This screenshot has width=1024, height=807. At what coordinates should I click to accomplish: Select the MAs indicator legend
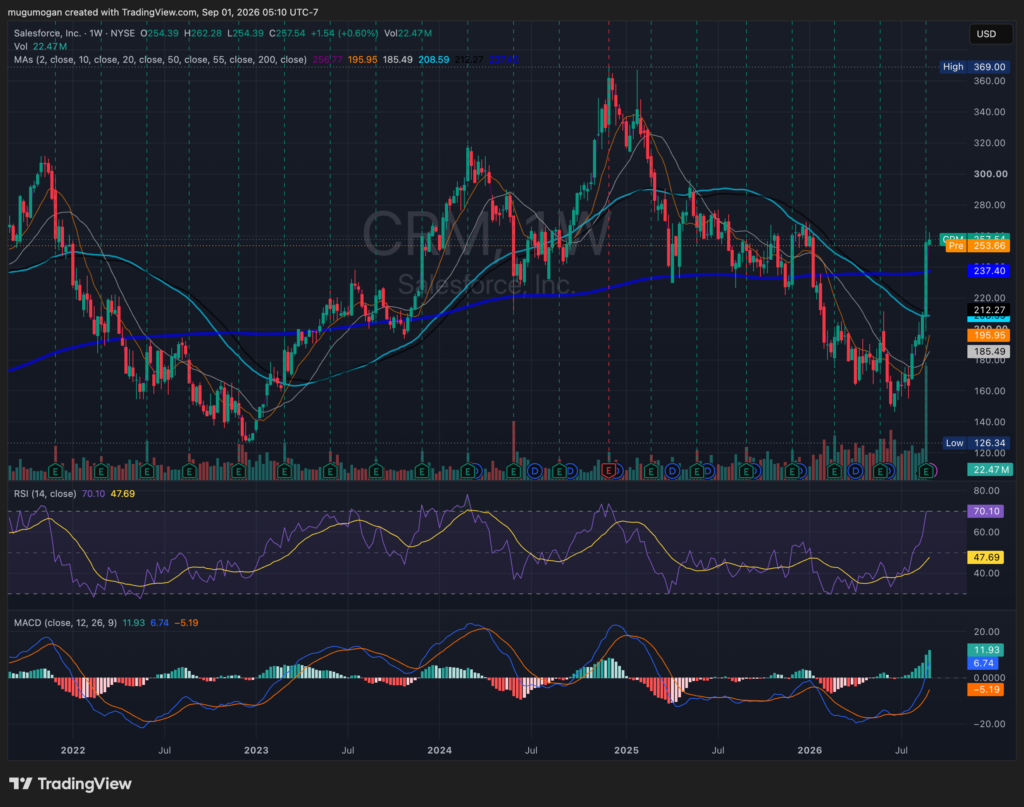160,59
